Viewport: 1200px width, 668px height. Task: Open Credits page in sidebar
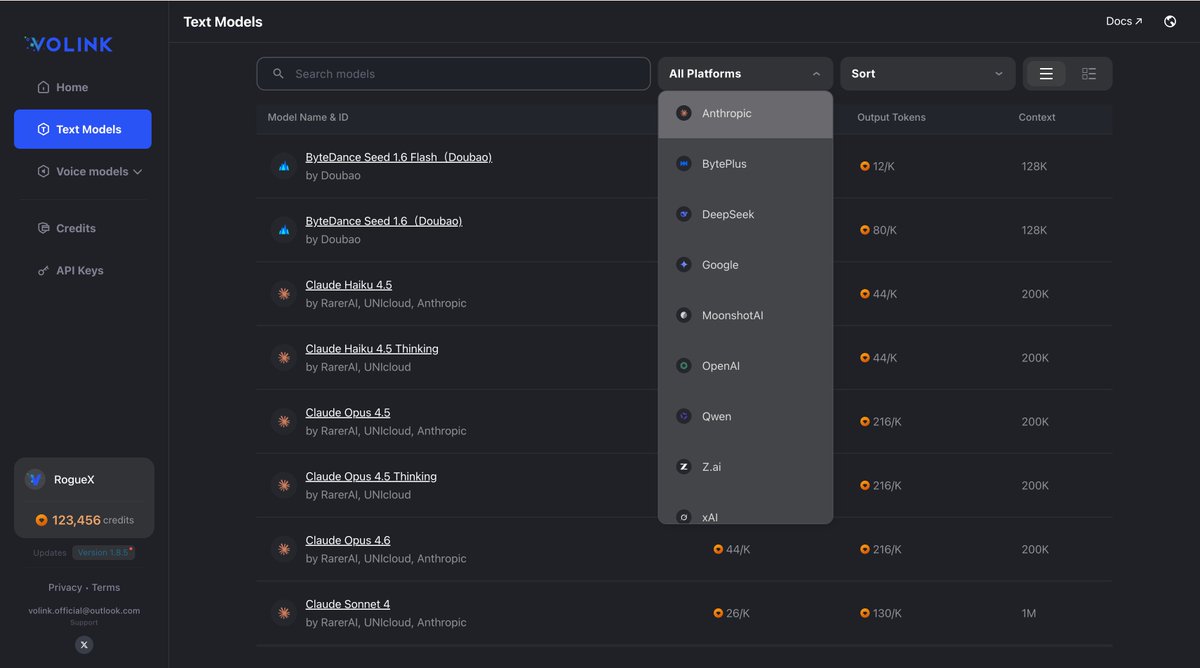point(83,228)
